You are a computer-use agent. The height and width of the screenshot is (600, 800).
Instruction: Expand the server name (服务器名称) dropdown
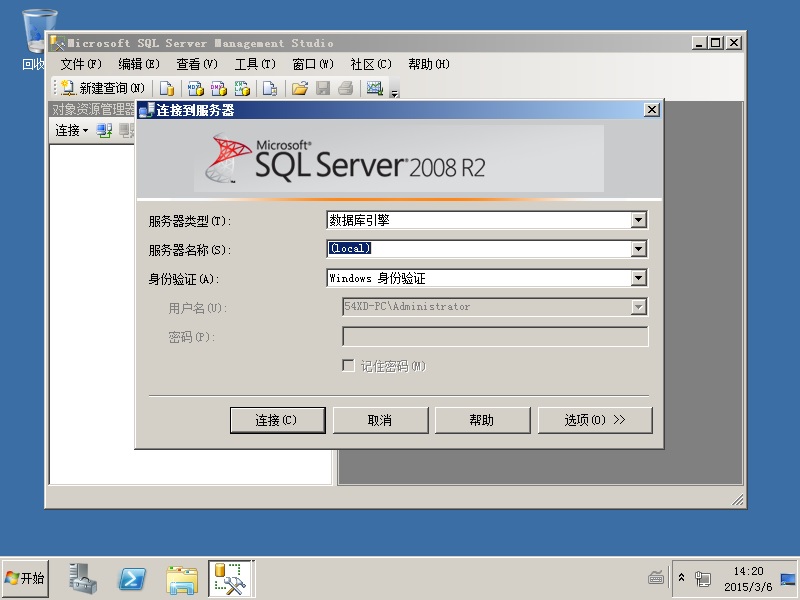click(x=638, y=249)
